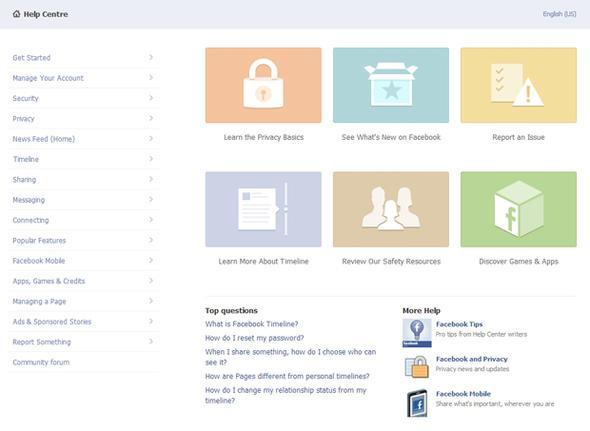Open Managing a Page section
The width and height of the screenshot is (590, 431).
point(39,302)
